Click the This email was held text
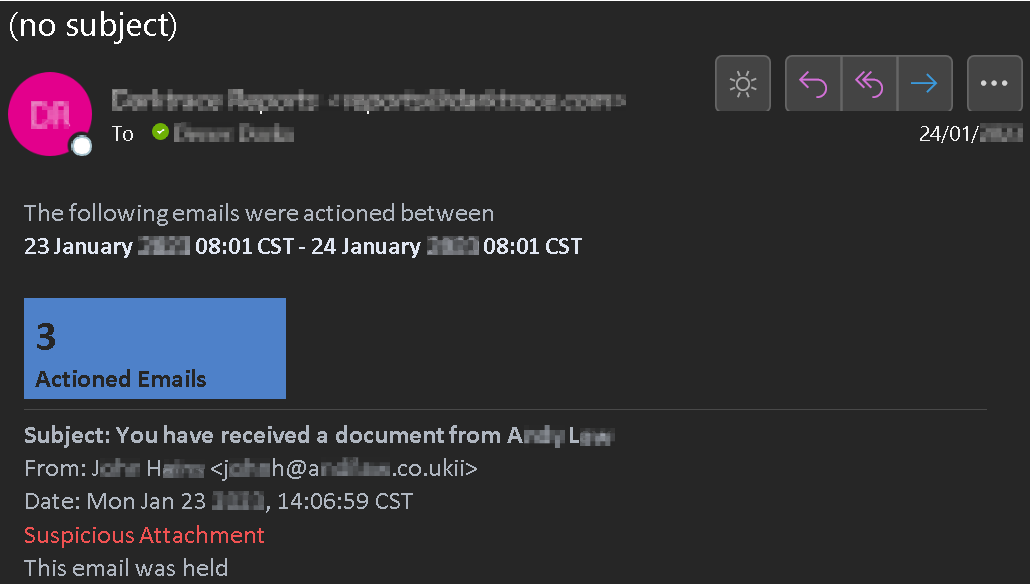The height and width of the screenshot is (584, 1030). point(126,568)
